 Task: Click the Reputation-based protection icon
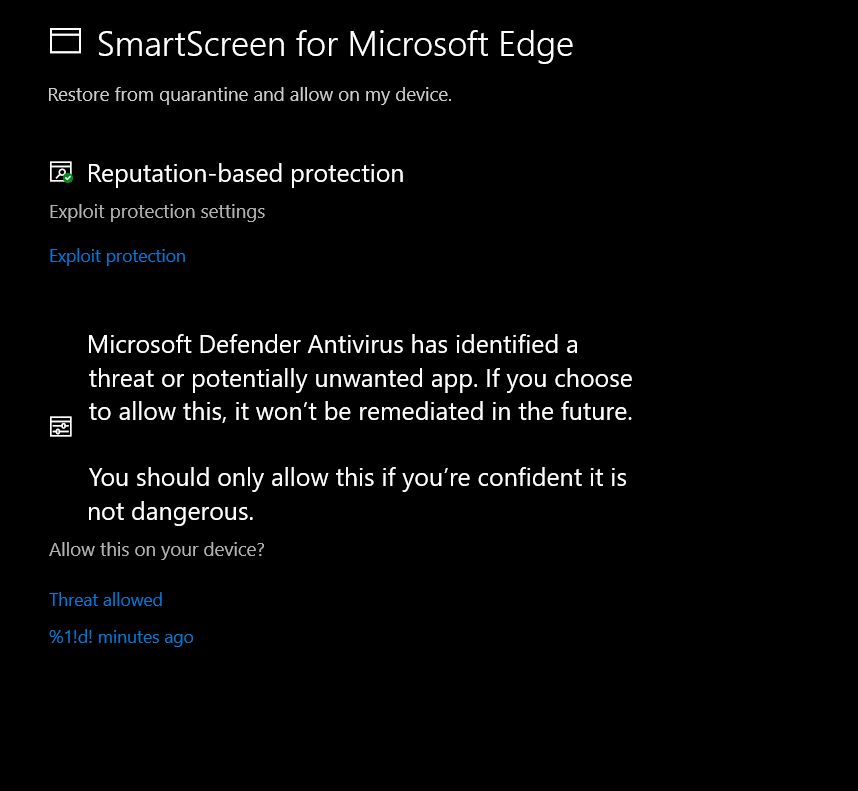(x=60, y=172)
